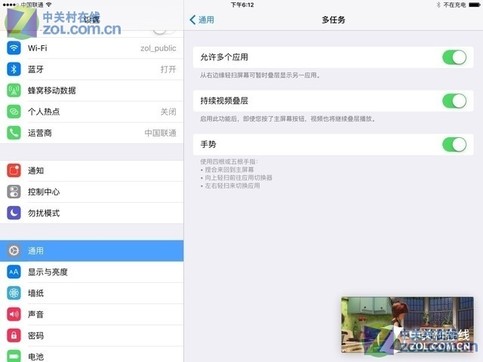Tap the 多任务 page title
Screen dimensions: 483x362
(x=333, y=20)
